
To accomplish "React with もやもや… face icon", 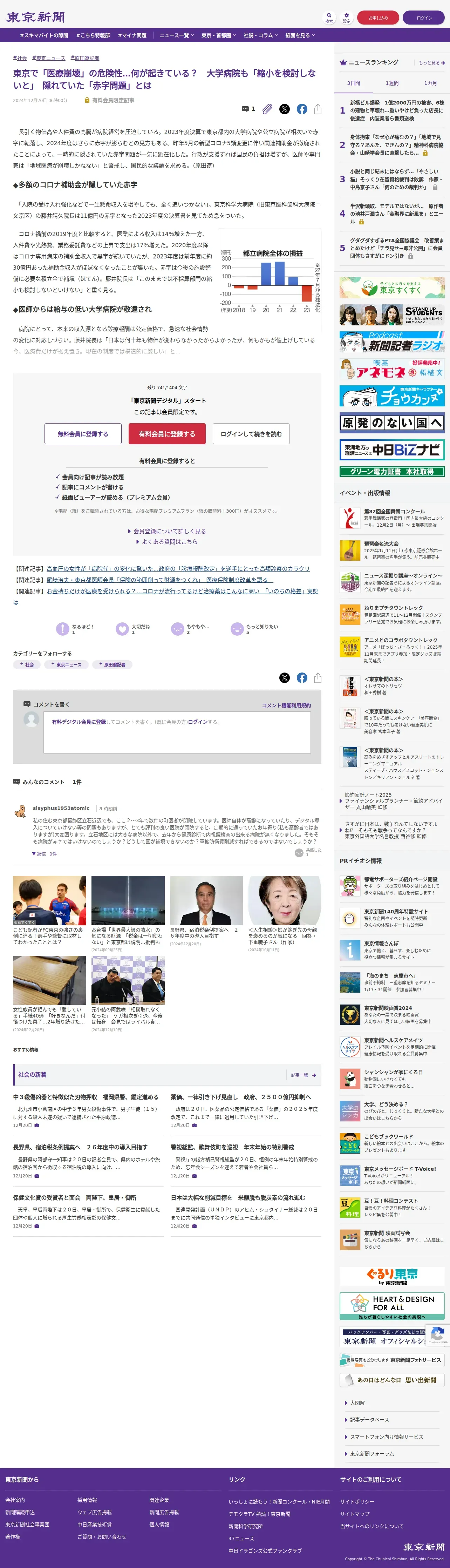I will coord(177,629).
